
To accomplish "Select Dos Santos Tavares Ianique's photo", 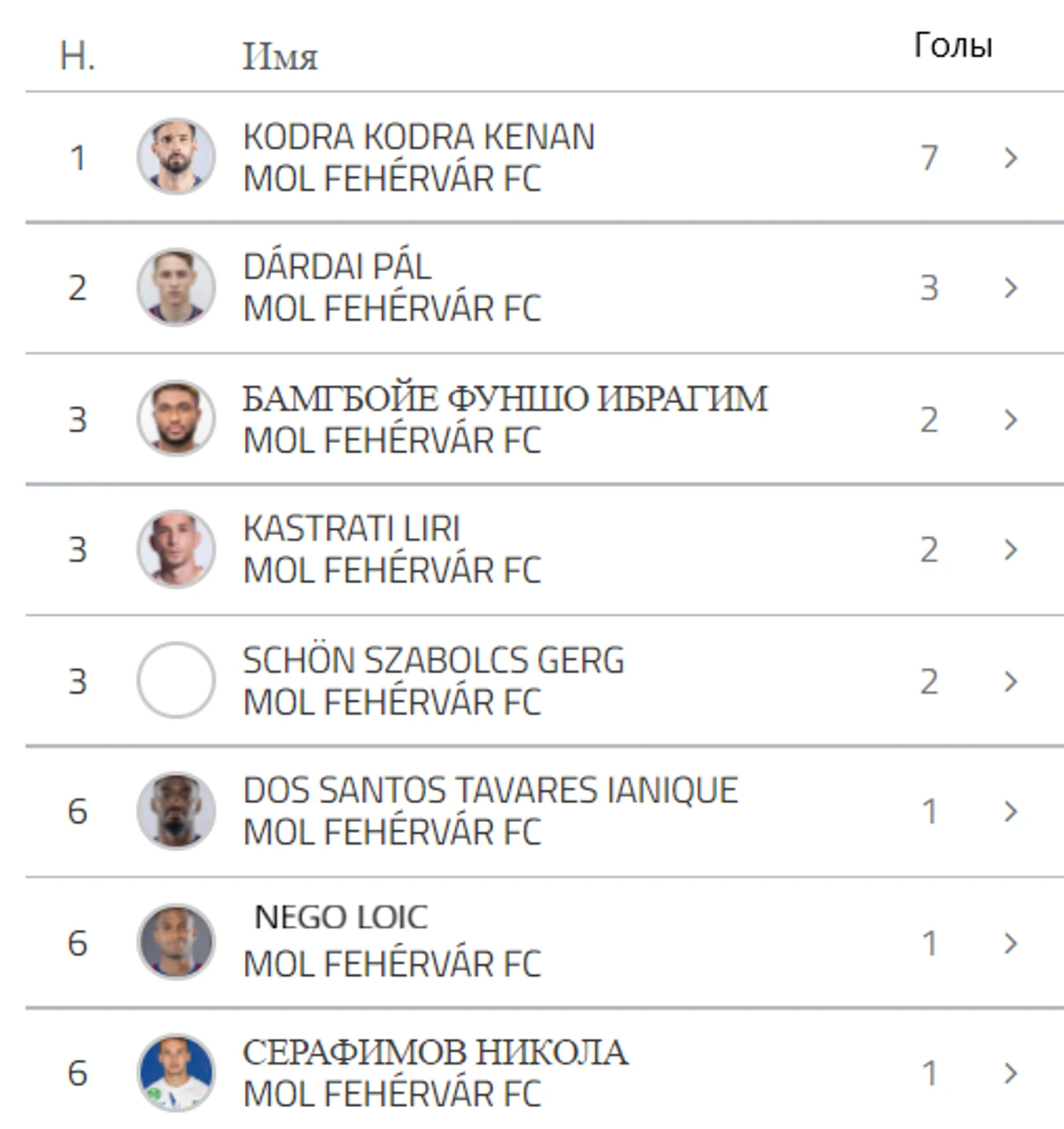I will [176, 810].
